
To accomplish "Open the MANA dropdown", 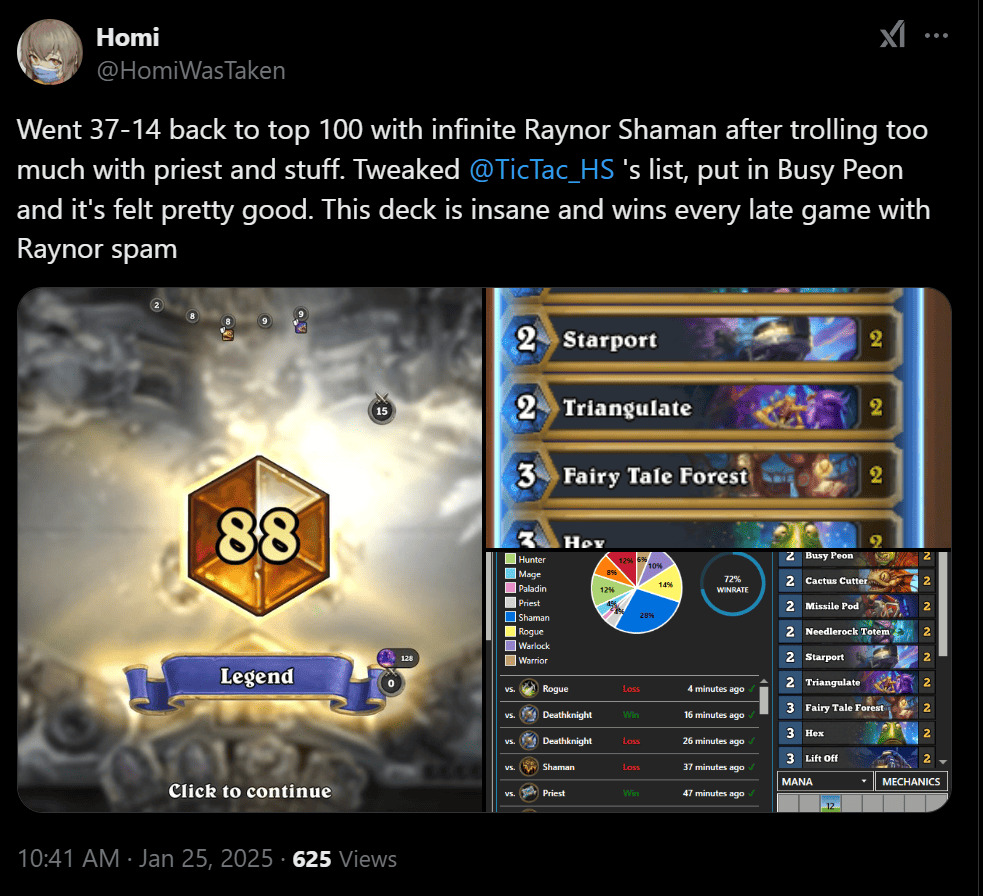I will [824, 781].
